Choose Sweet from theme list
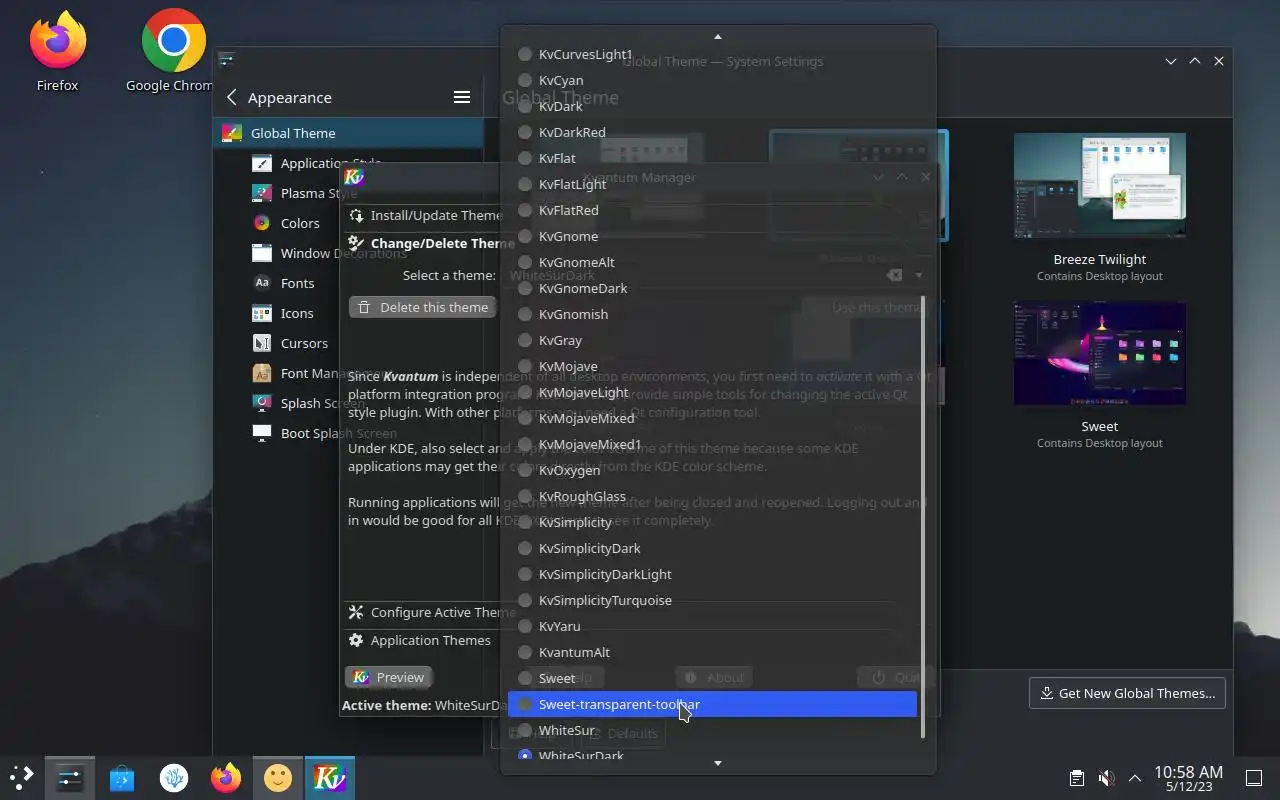1280x800 pixels. pos(712,678)
